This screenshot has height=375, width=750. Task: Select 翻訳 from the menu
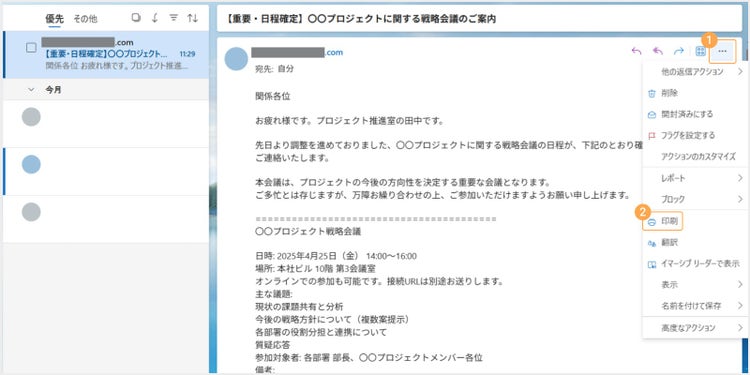tap(696, 243)
